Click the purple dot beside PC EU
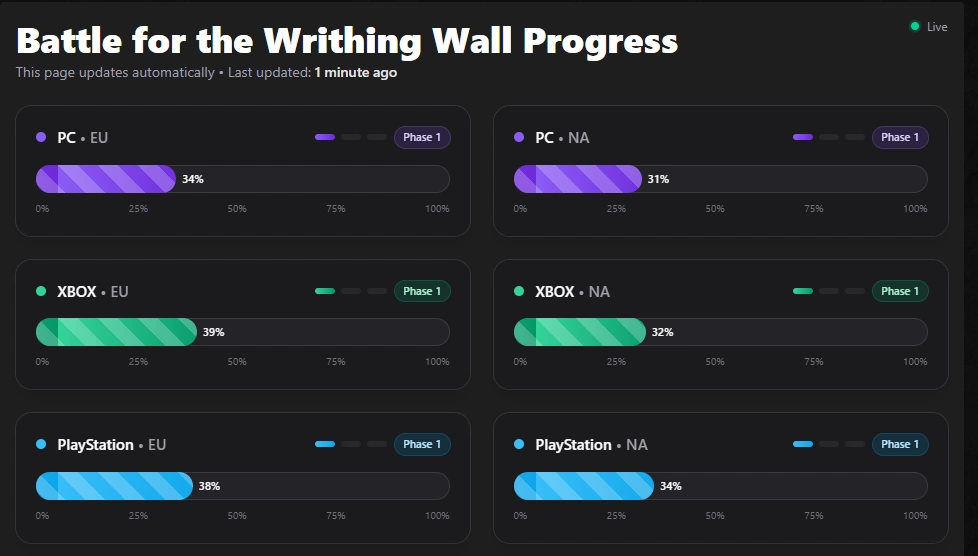Image resolution: width=978 pixels, height=556 pixels. tap(41, 138)
